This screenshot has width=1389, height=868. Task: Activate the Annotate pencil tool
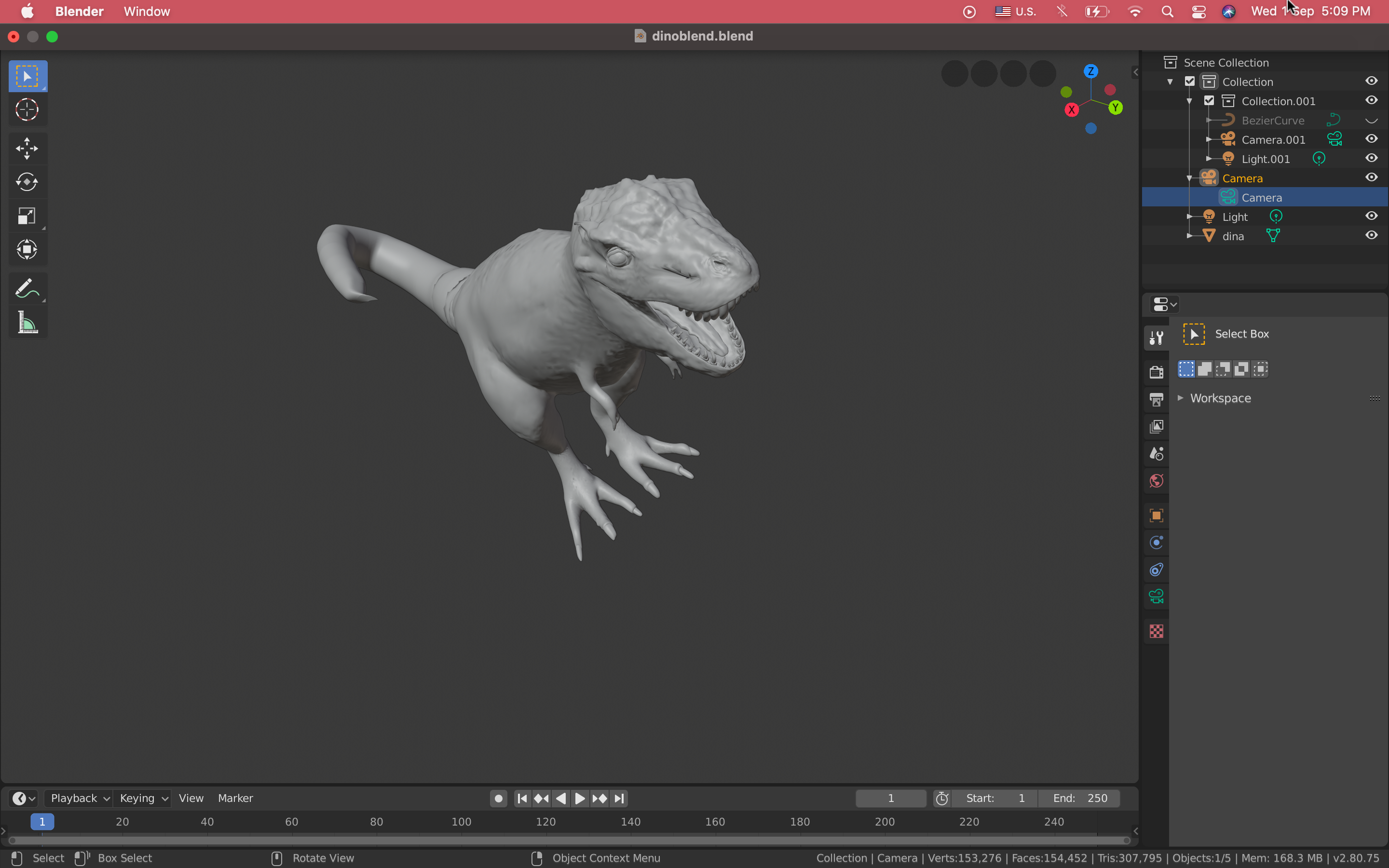click(27, 288)
